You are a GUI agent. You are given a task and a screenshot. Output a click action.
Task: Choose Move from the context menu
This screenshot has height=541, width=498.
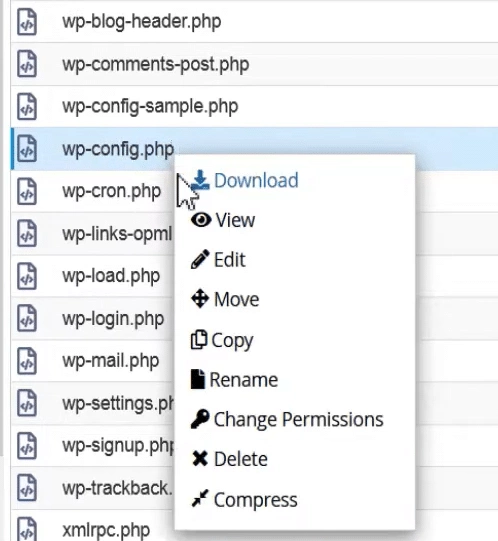coord(236,299)
